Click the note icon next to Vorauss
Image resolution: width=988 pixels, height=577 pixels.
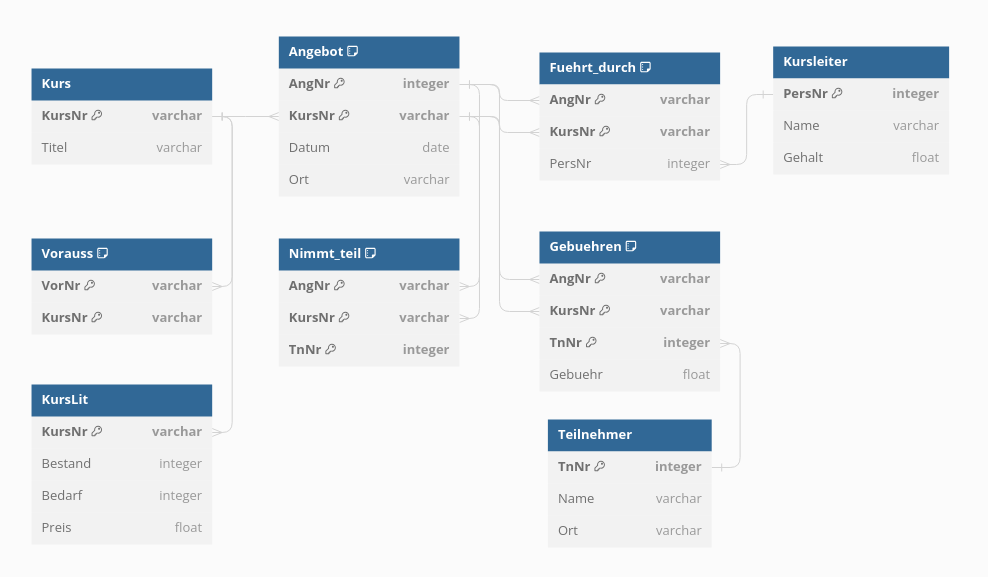(x=103, y=253)
